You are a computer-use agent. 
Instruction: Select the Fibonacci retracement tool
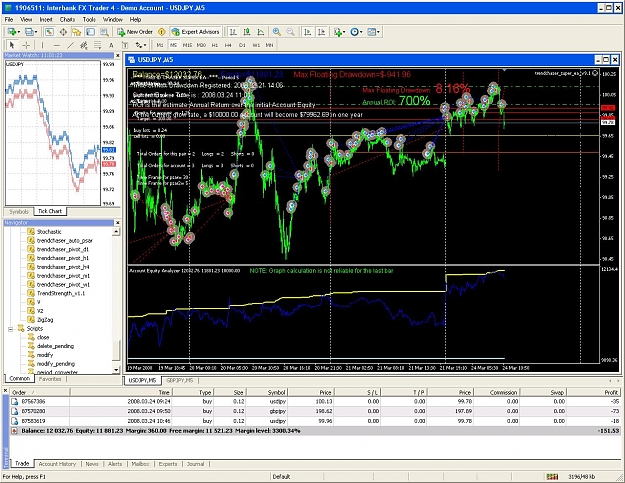coord(97,45)
